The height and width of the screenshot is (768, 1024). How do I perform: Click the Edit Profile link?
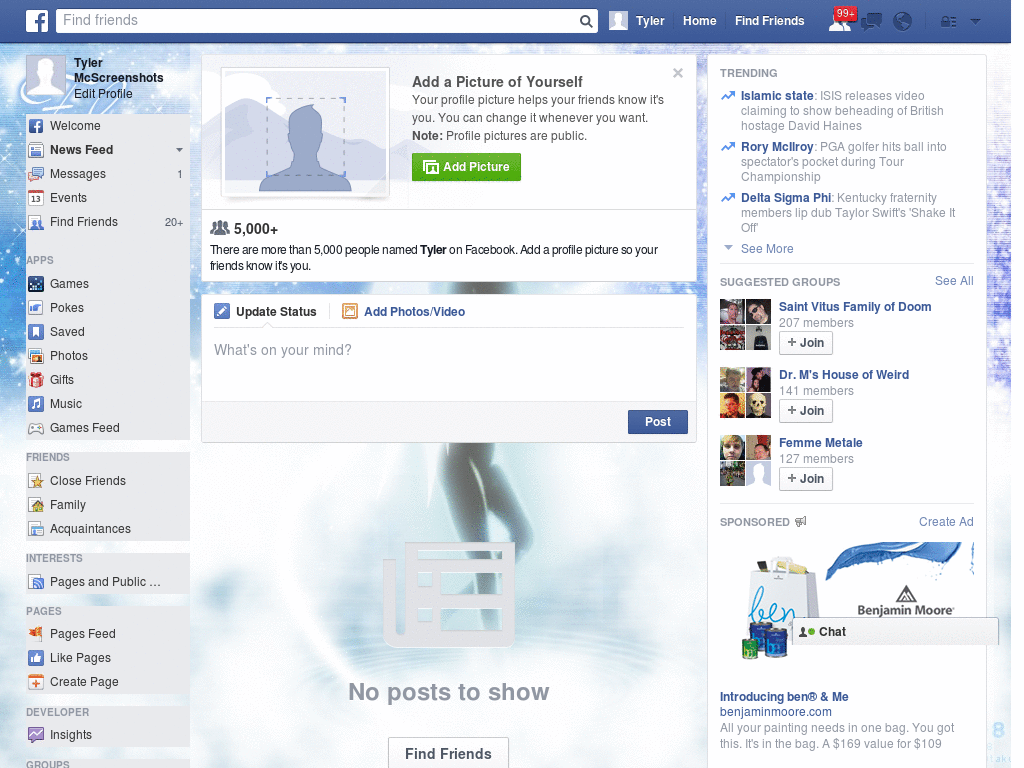(103, 94)
